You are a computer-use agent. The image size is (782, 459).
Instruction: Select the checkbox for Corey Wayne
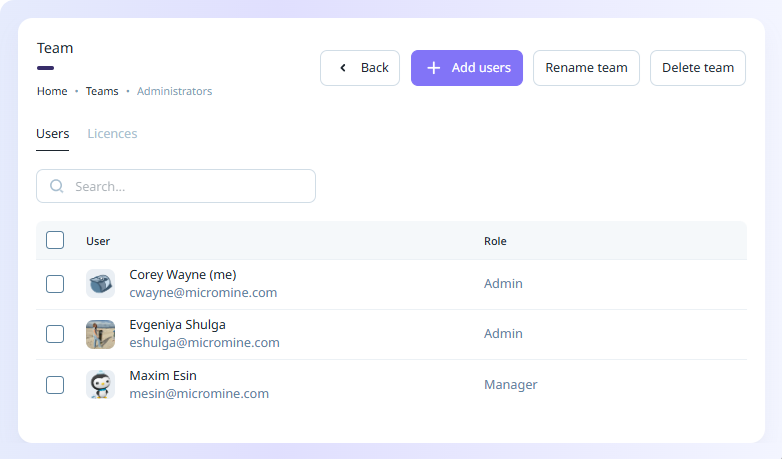coord(55,284)
